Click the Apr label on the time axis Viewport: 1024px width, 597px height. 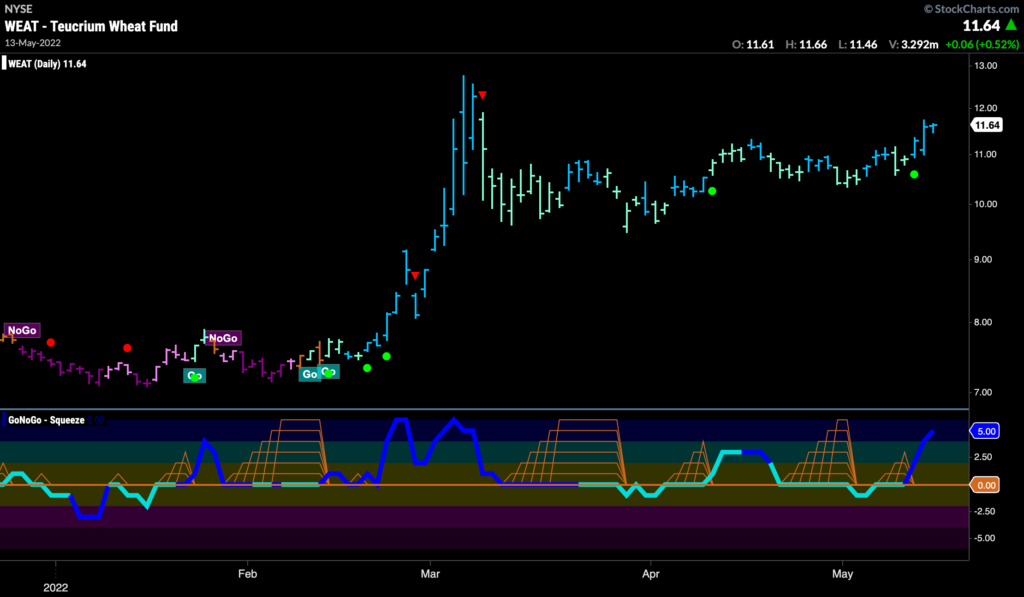click(x=650, y=573)
